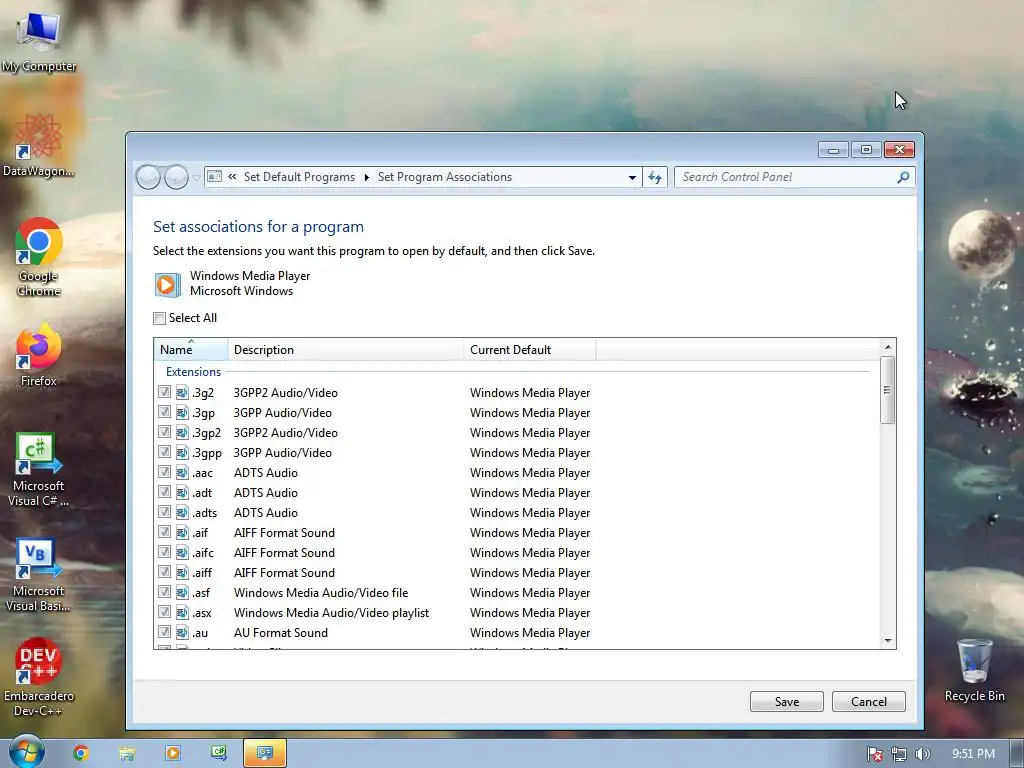Click the .3g2 file type icon
Screen dimensions: 1024x768
coord(182,392)
